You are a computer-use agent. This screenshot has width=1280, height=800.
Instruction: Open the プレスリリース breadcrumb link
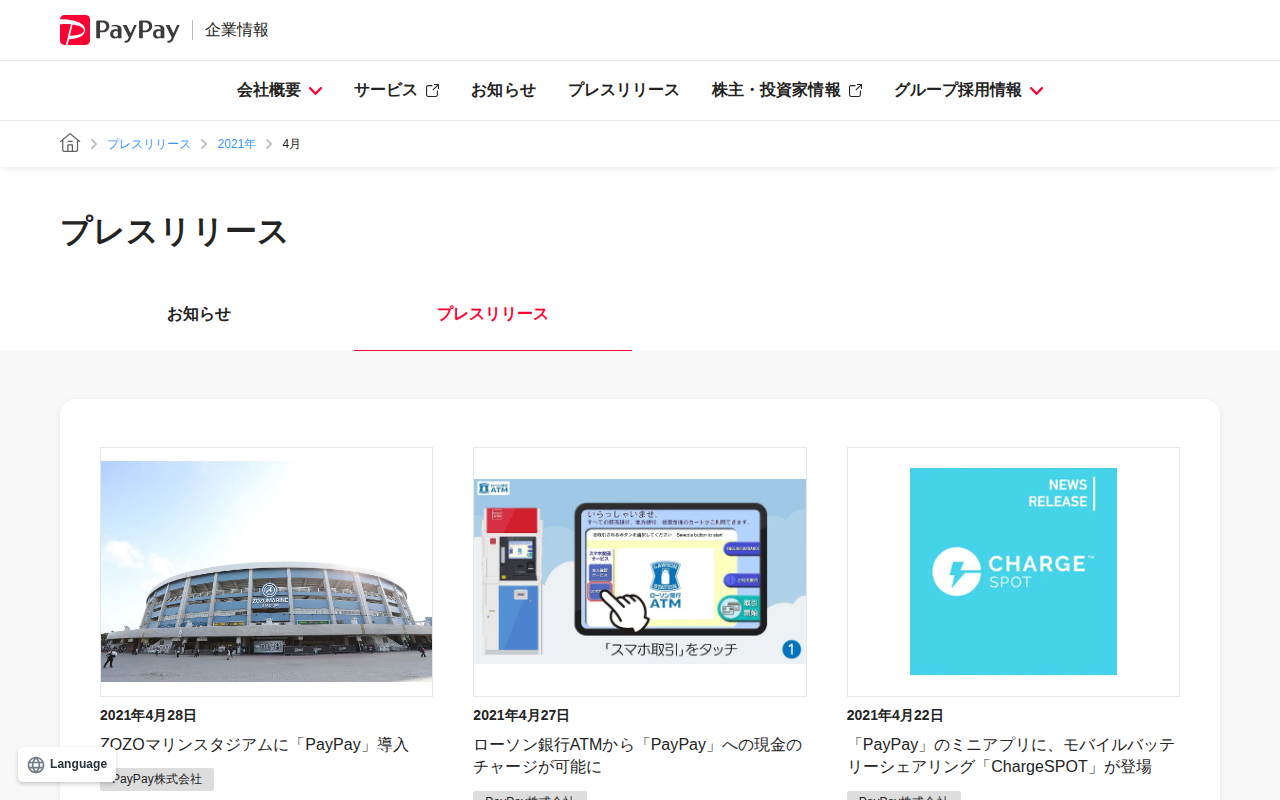pyautogui.click(x=149, y=144)
